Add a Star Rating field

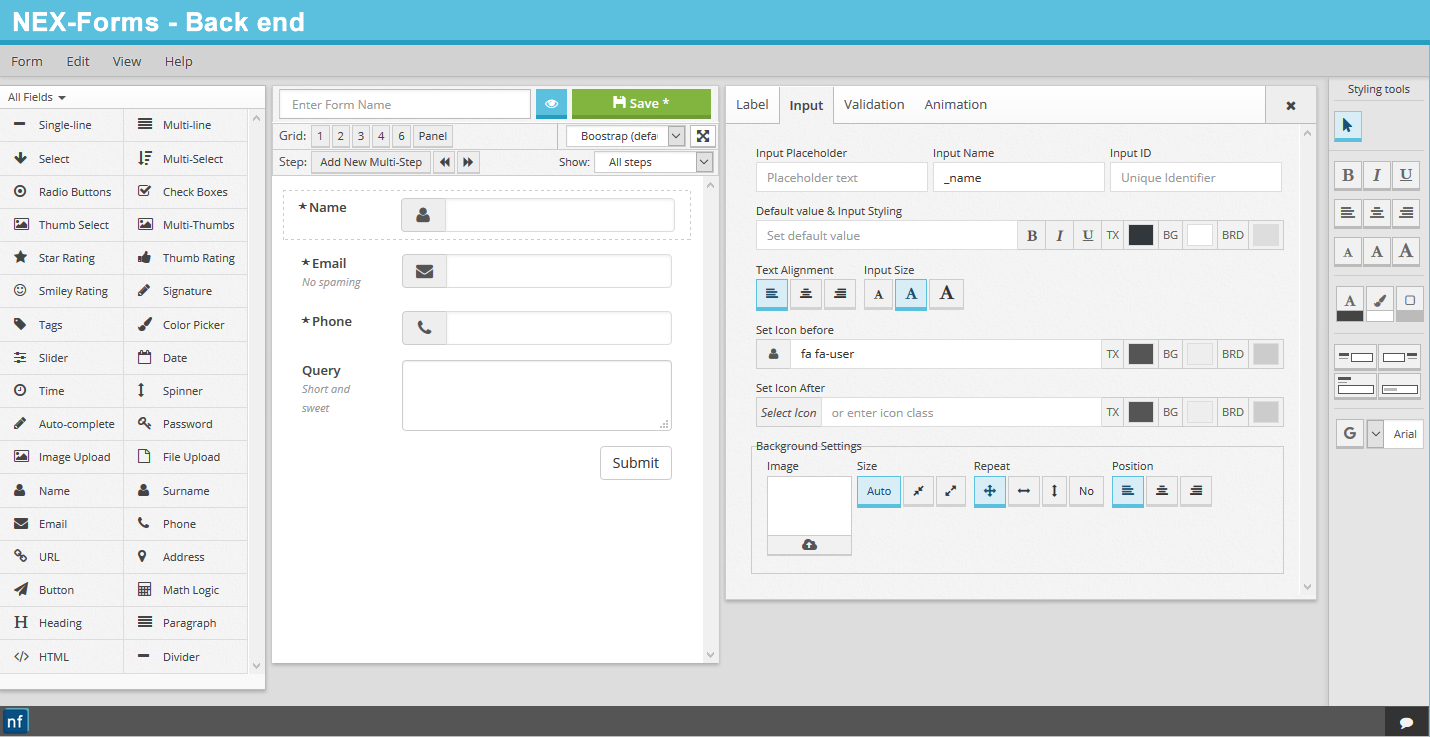pyautogui.click(x=62, y=258)
